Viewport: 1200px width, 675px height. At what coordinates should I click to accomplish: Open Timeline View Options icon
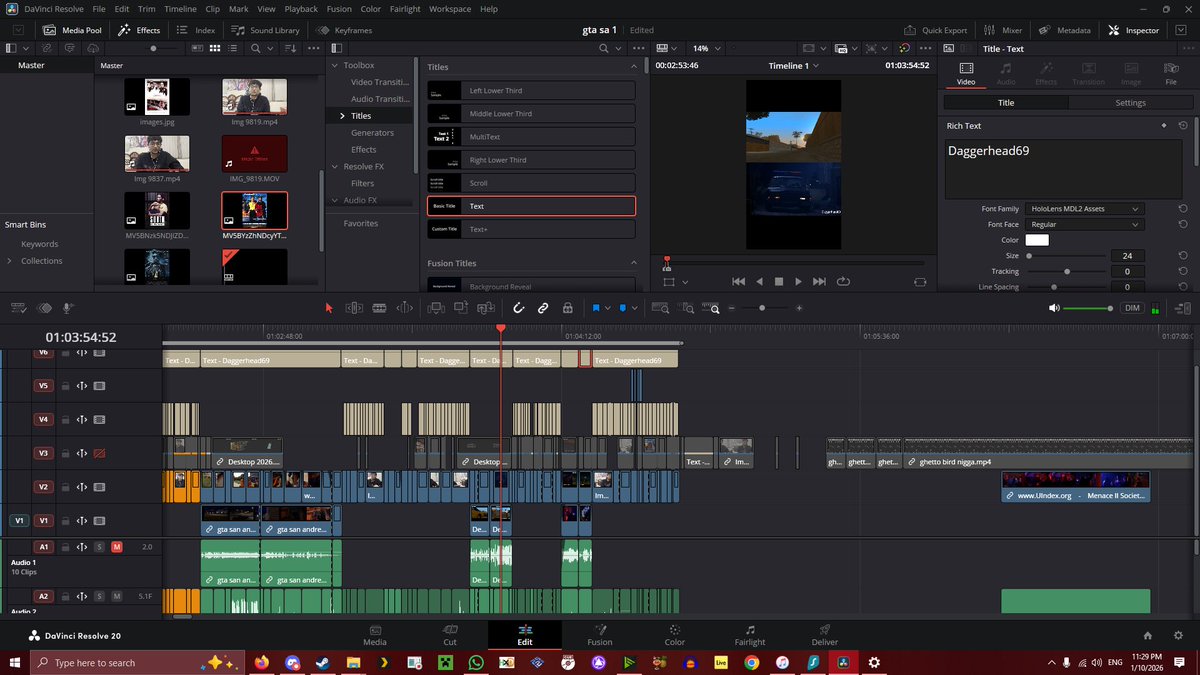(17, 308)
